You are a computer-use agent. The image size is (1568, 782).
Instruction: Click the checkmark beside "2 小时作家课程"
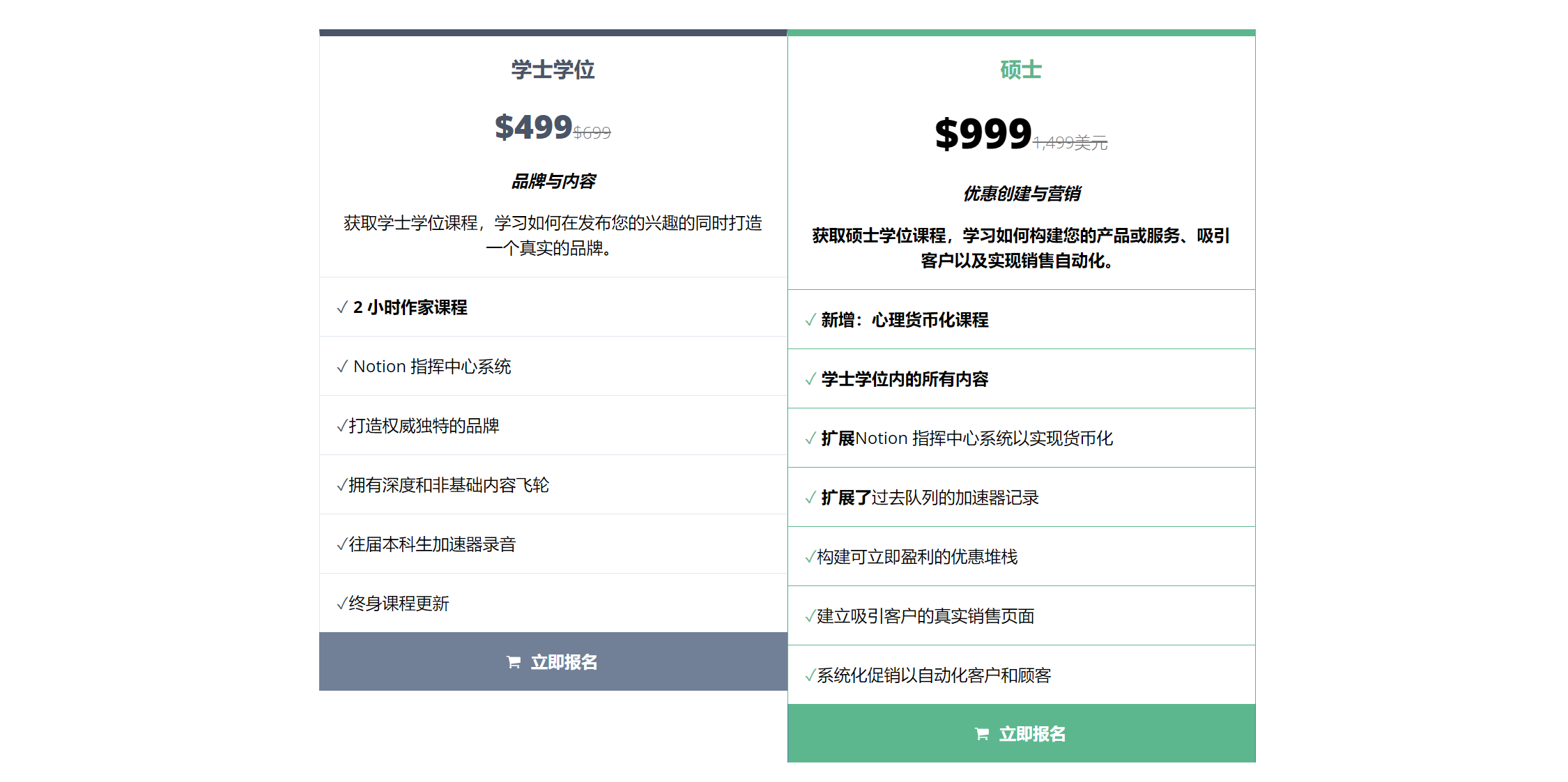[x=342, y=307]
